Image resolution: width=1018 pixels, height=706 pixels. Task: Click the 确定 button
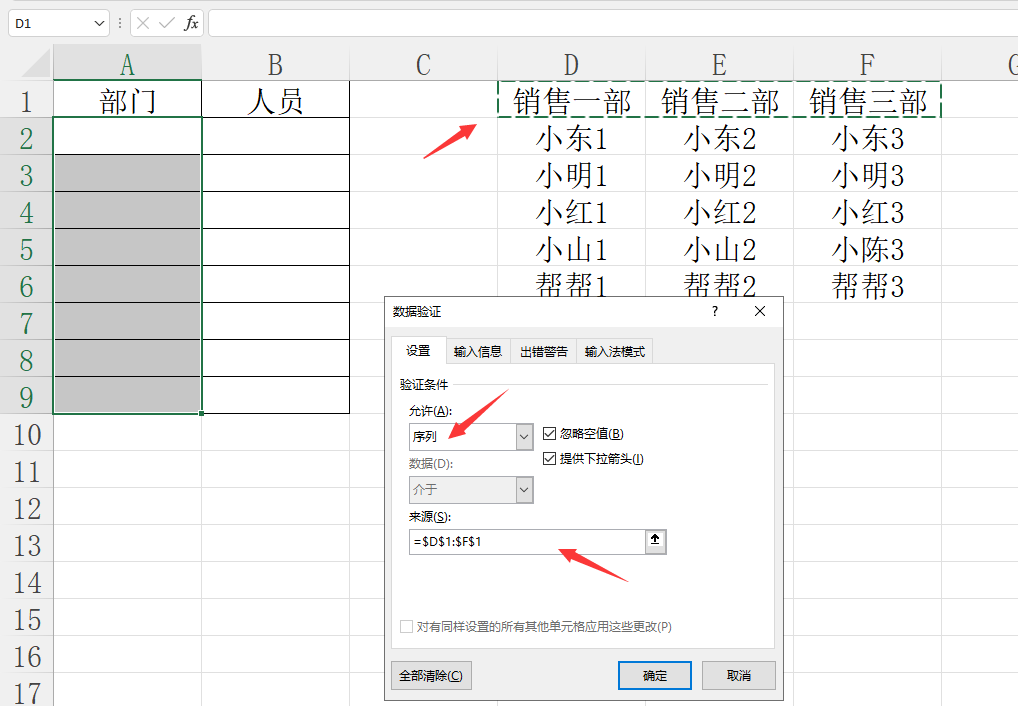coord(654,675)
